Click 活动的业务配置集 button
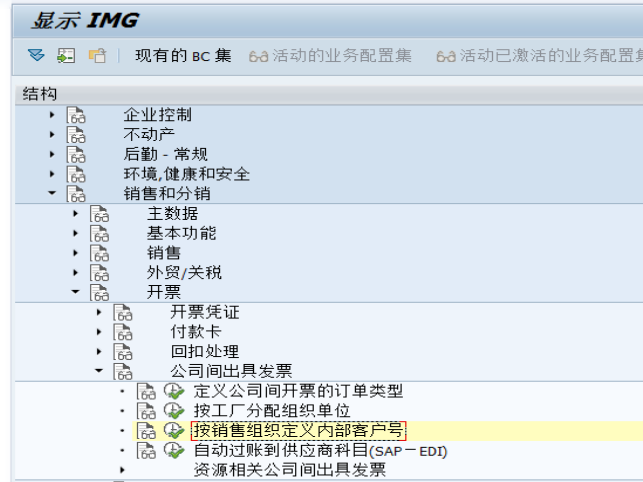Screen dimensions: 643x482 click(x=330, y=55)
